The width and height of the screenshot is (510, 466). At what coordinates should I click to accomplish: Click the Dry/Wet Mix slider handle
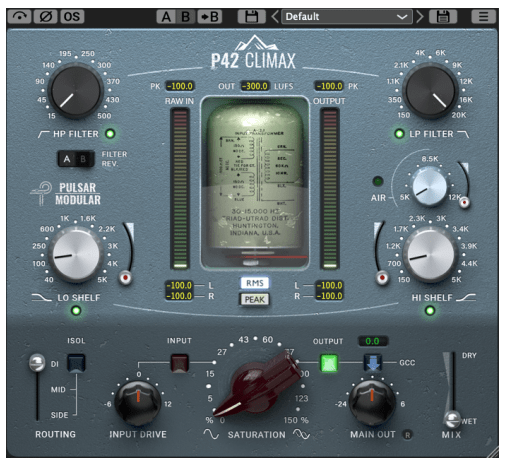[x=452, y=419]
